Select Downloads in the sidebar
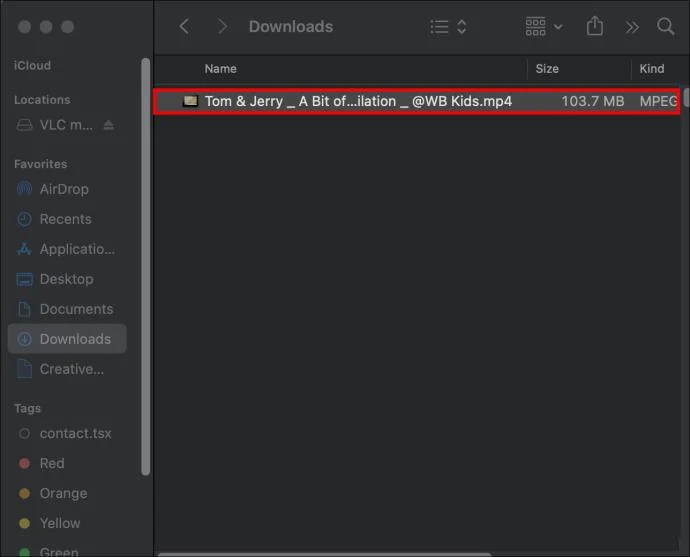 [x=67, y=339]
